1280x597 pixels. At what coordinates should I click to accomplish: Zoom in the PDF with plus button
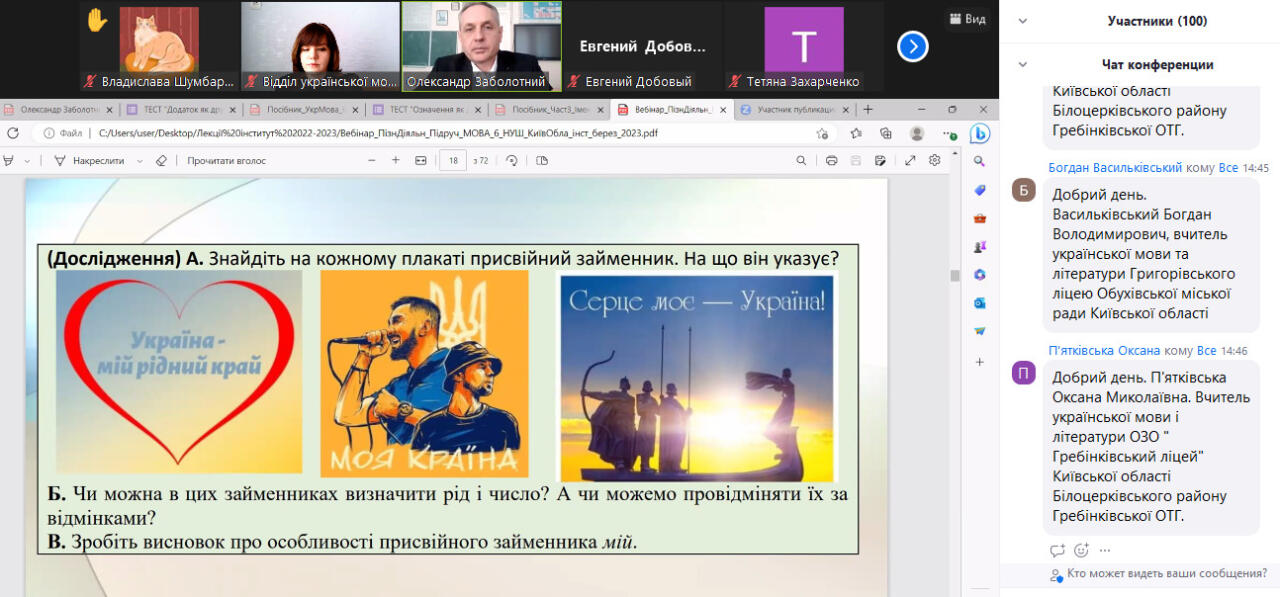click(396, 160)
